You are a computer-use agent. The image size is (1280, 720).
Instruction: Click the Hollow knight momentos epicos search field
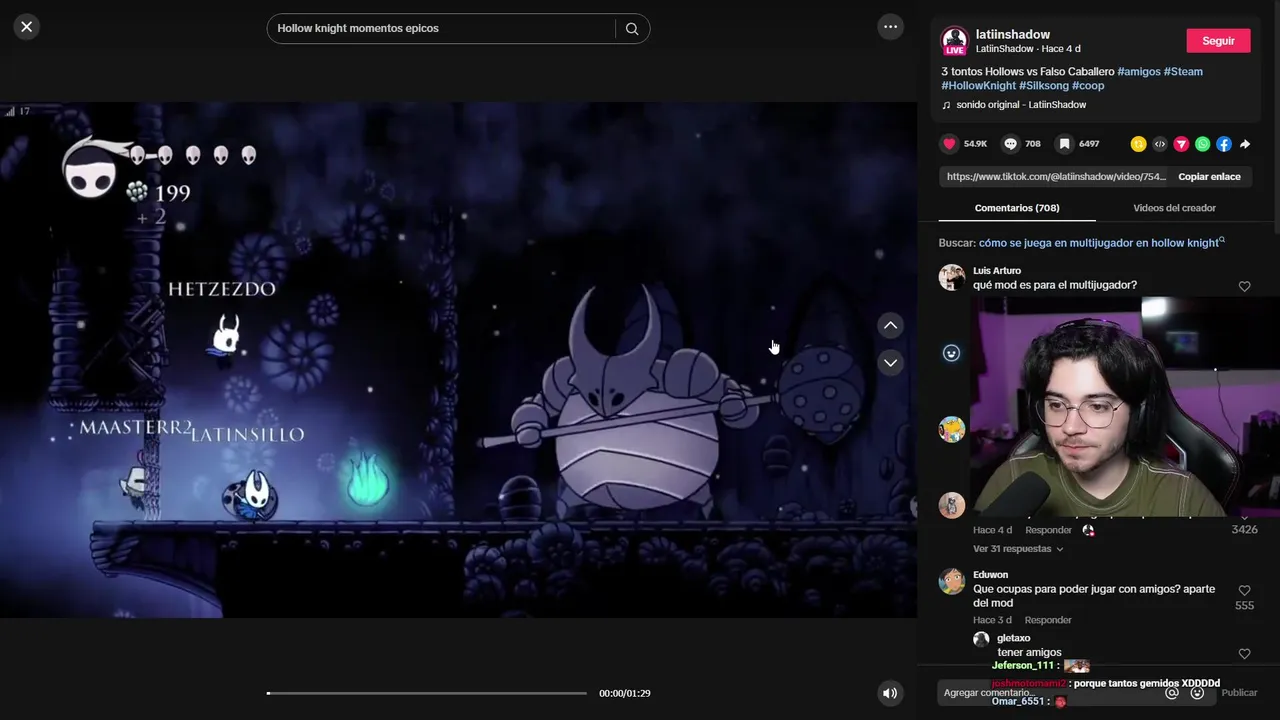tap(441, 29)
